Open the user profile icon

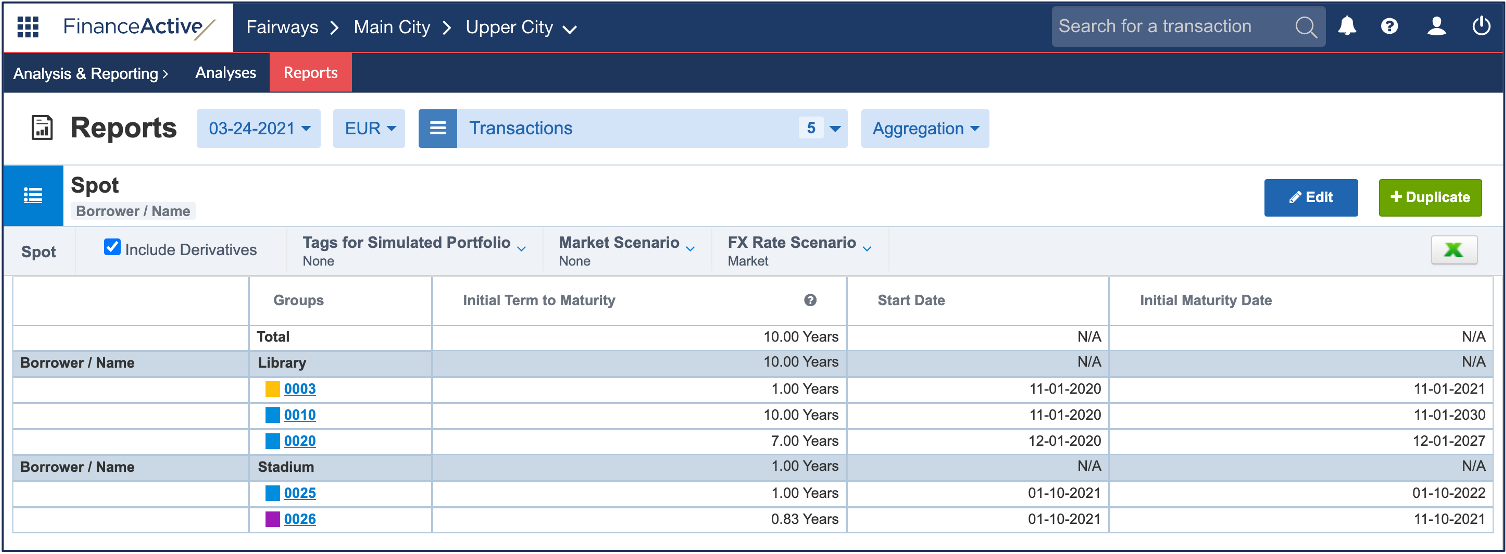tap(1436, 27)
